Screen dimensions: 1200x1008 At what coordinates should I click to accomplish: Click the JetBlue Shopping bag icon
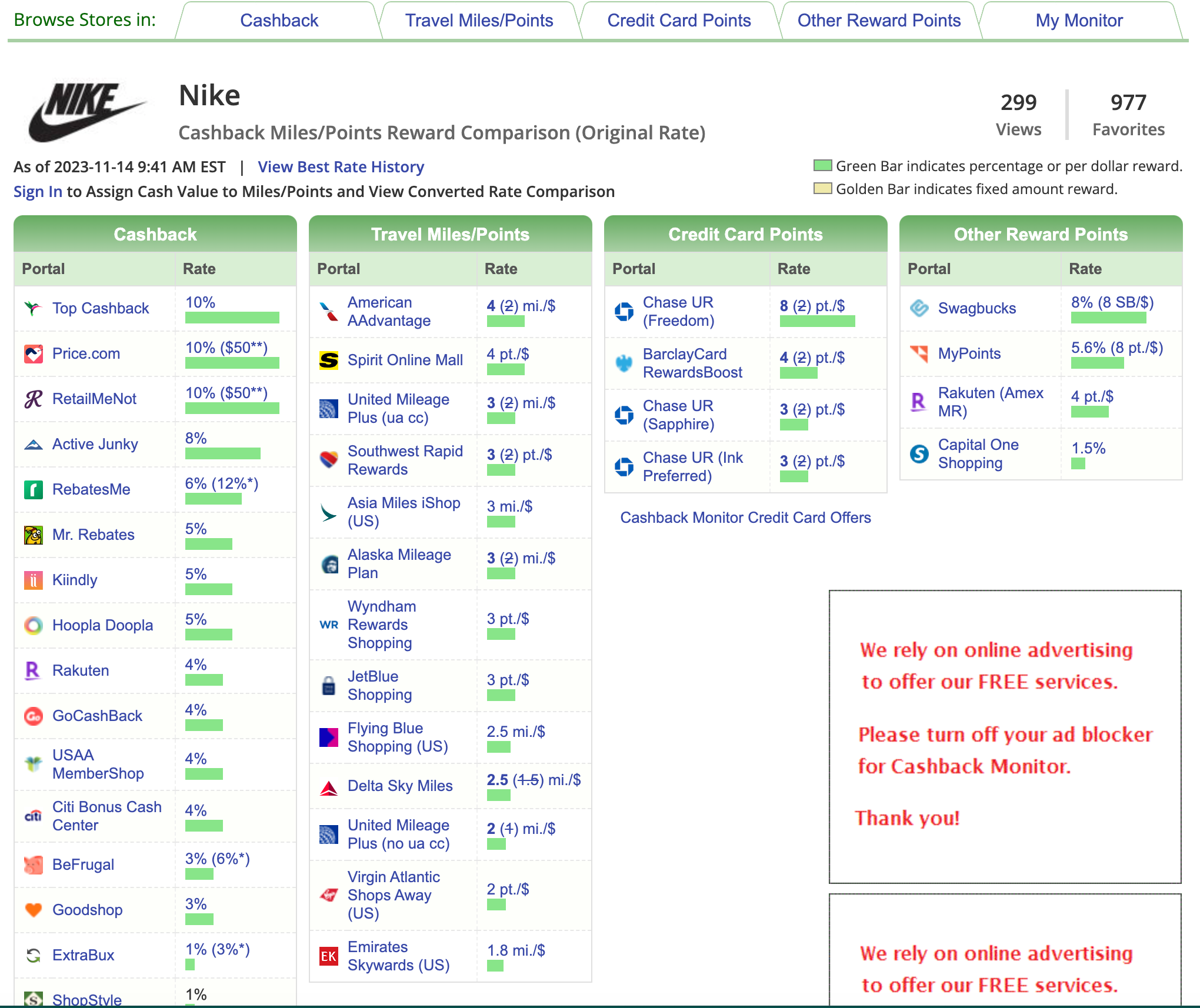point(329,685)
